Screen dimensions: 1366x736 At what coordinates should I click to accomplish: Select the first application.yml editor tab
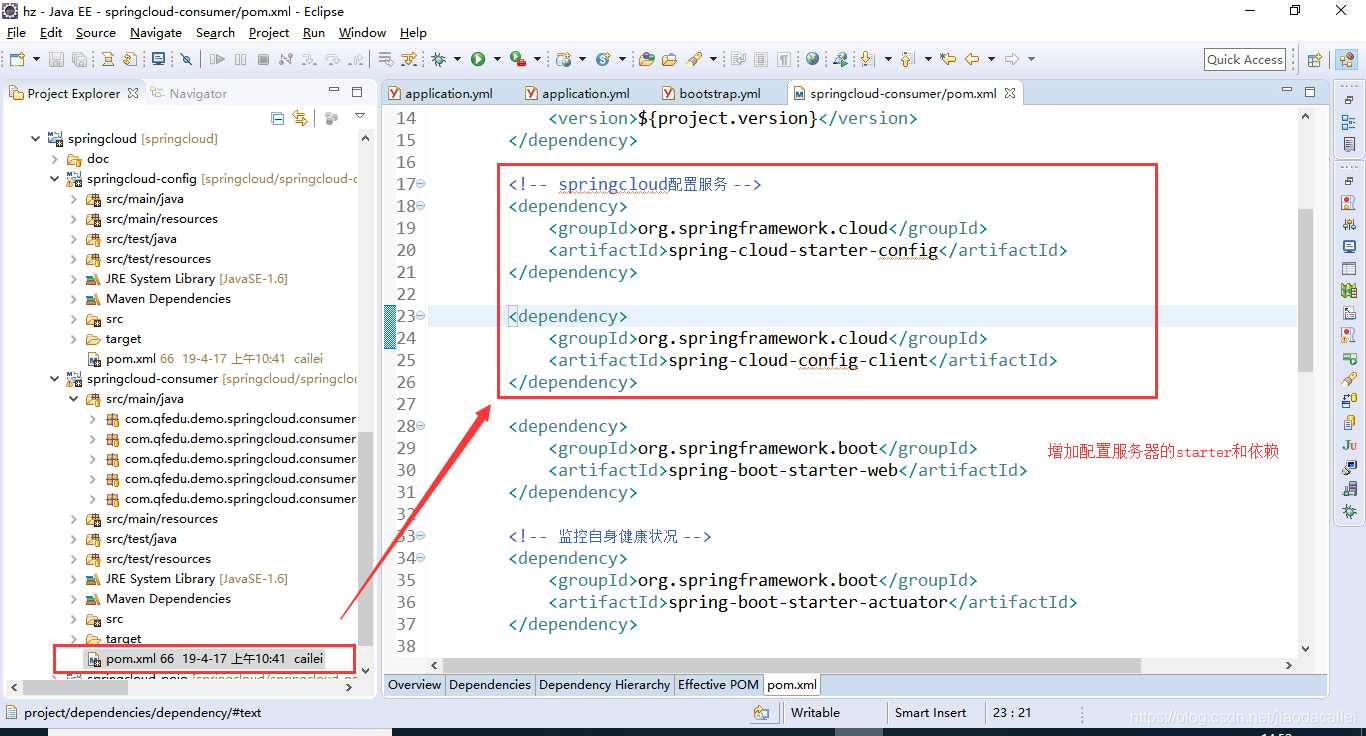[448, 93]
